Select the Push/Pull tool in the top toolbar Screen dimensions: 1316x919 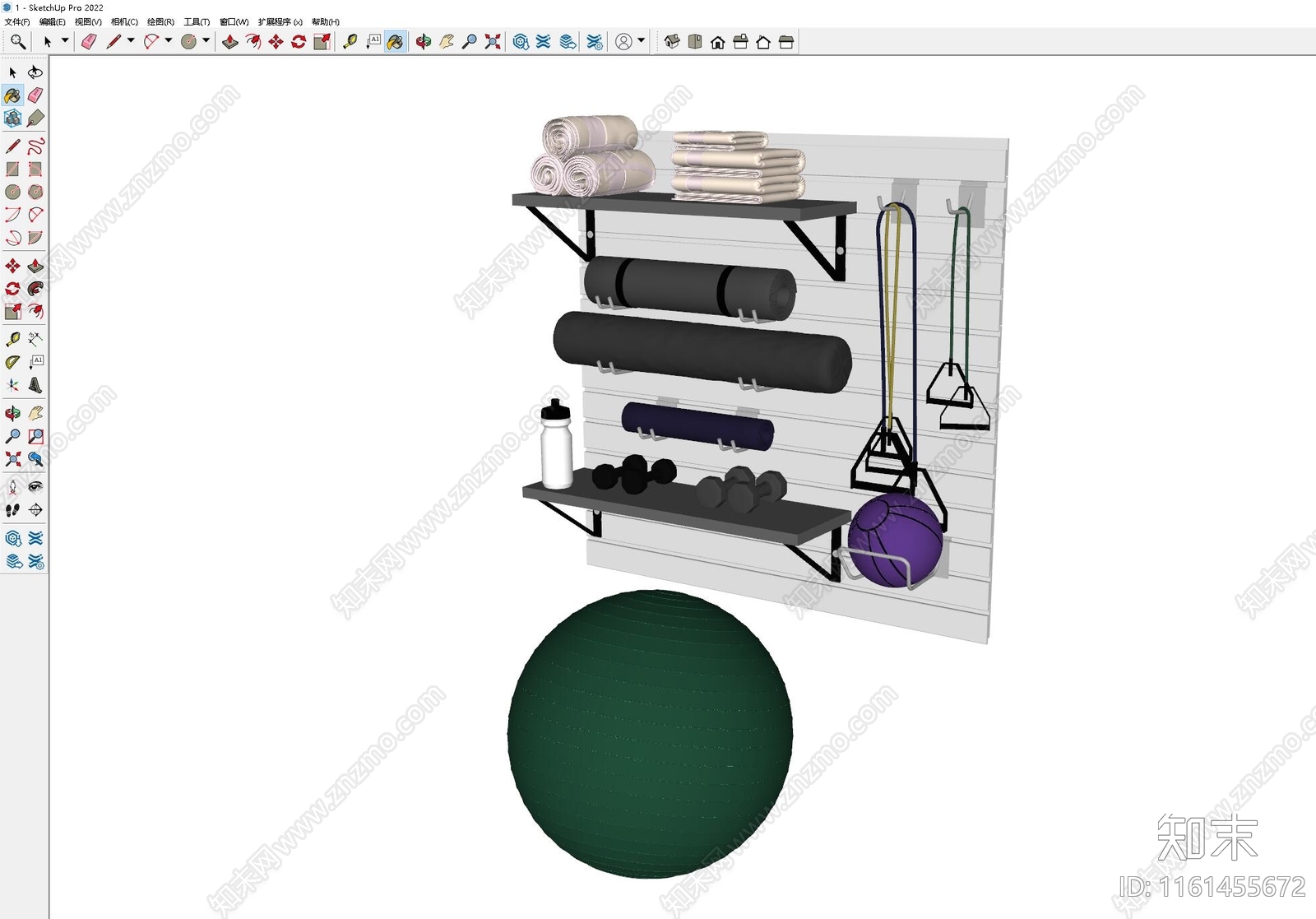pos(230,41)
